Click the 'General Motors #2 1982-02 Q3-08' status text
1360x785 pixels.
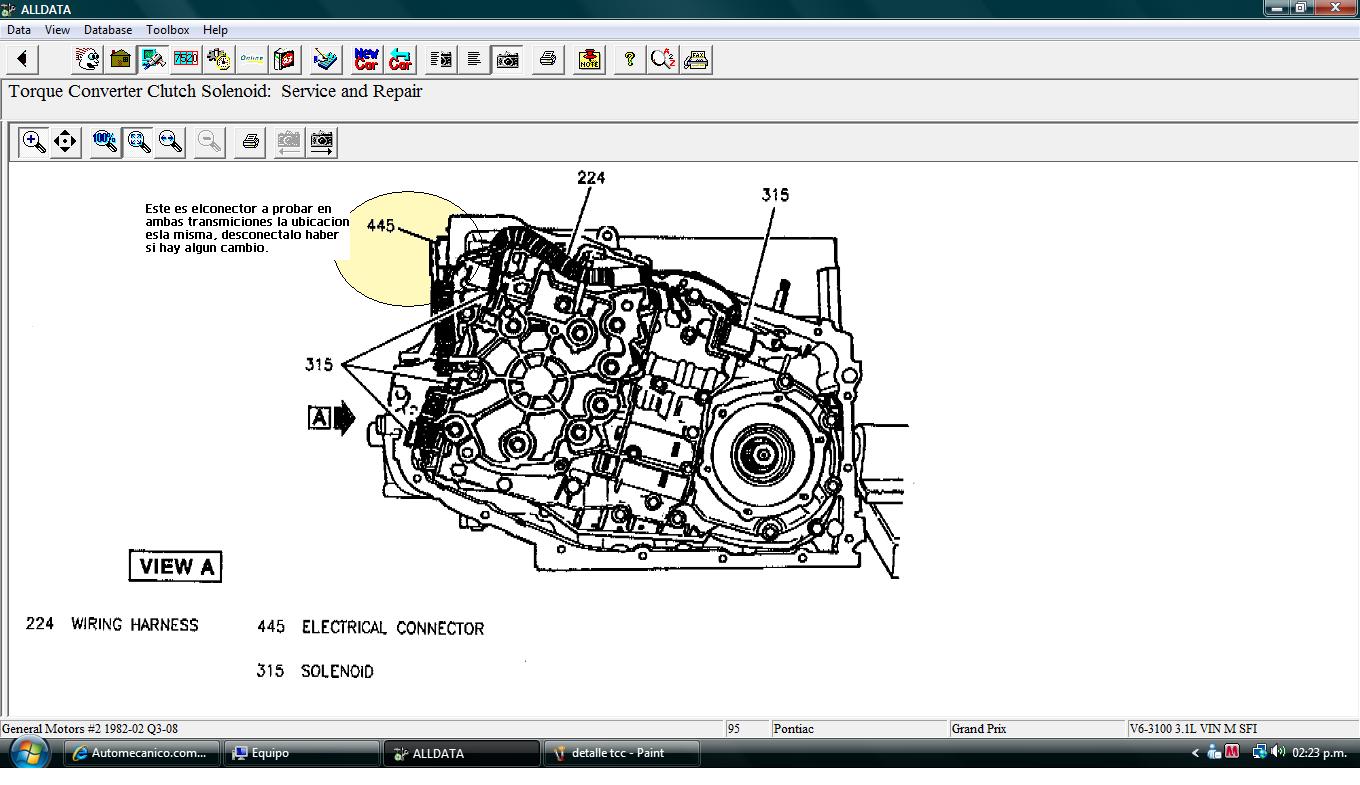(x=90, y=729)
